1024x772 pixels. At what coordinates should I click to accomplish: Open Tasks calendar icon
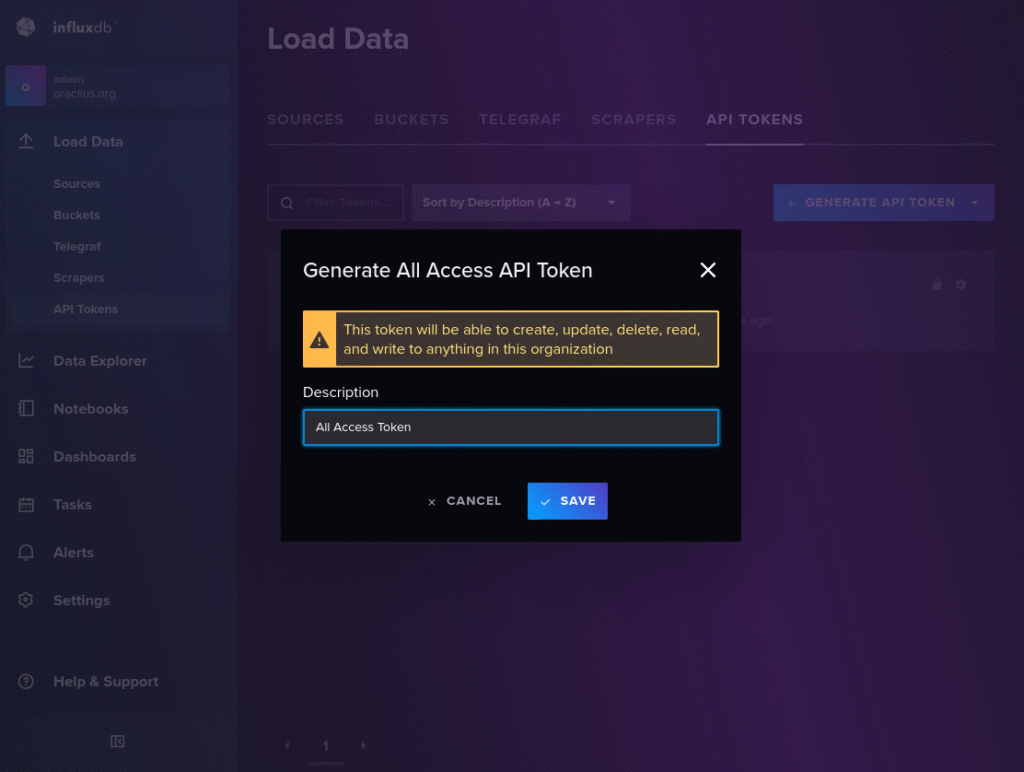26,504
